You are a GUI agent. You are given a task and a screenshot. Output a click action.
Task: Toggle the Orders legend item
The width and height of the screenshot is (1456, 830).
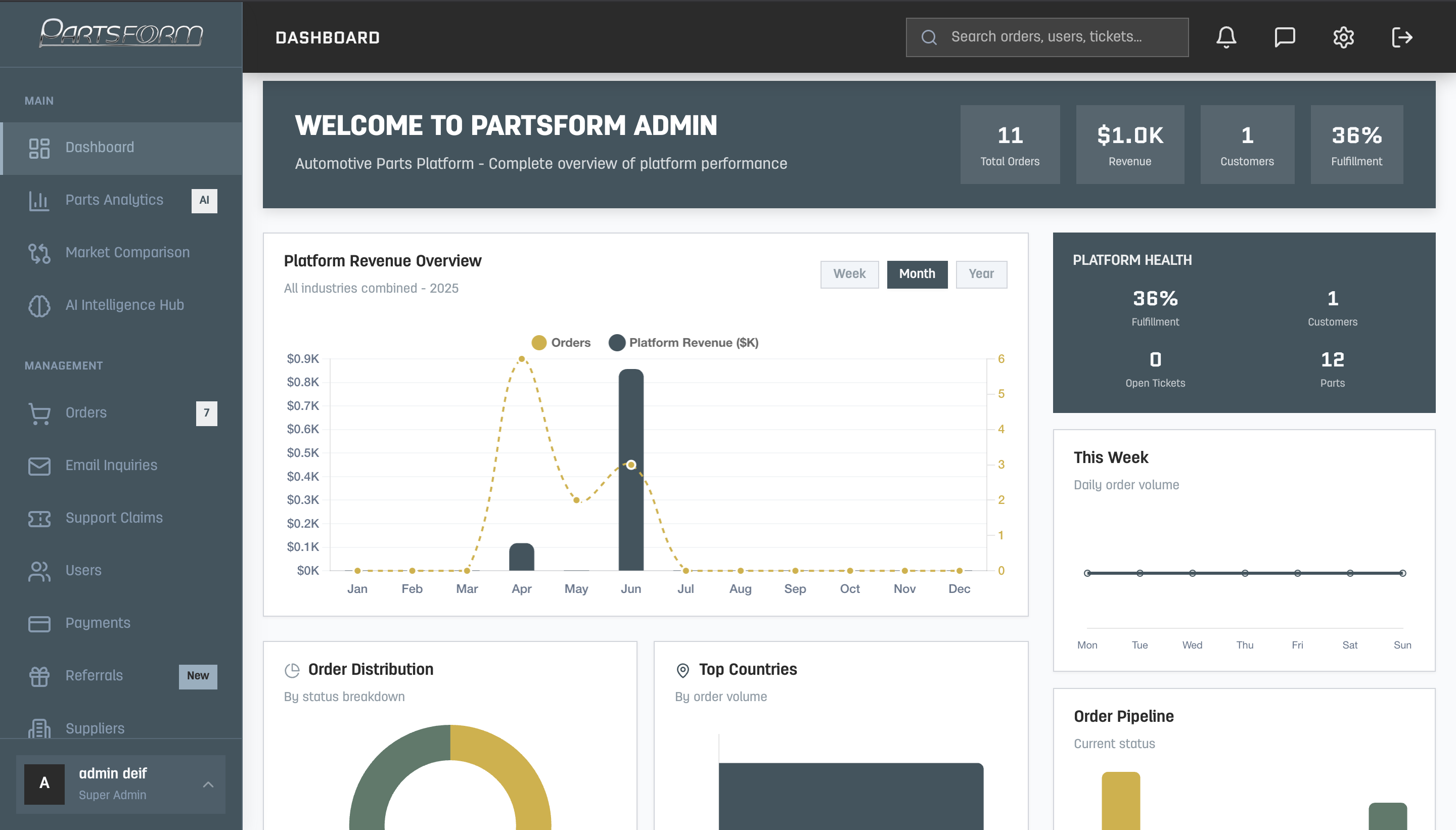pos(561,343)
